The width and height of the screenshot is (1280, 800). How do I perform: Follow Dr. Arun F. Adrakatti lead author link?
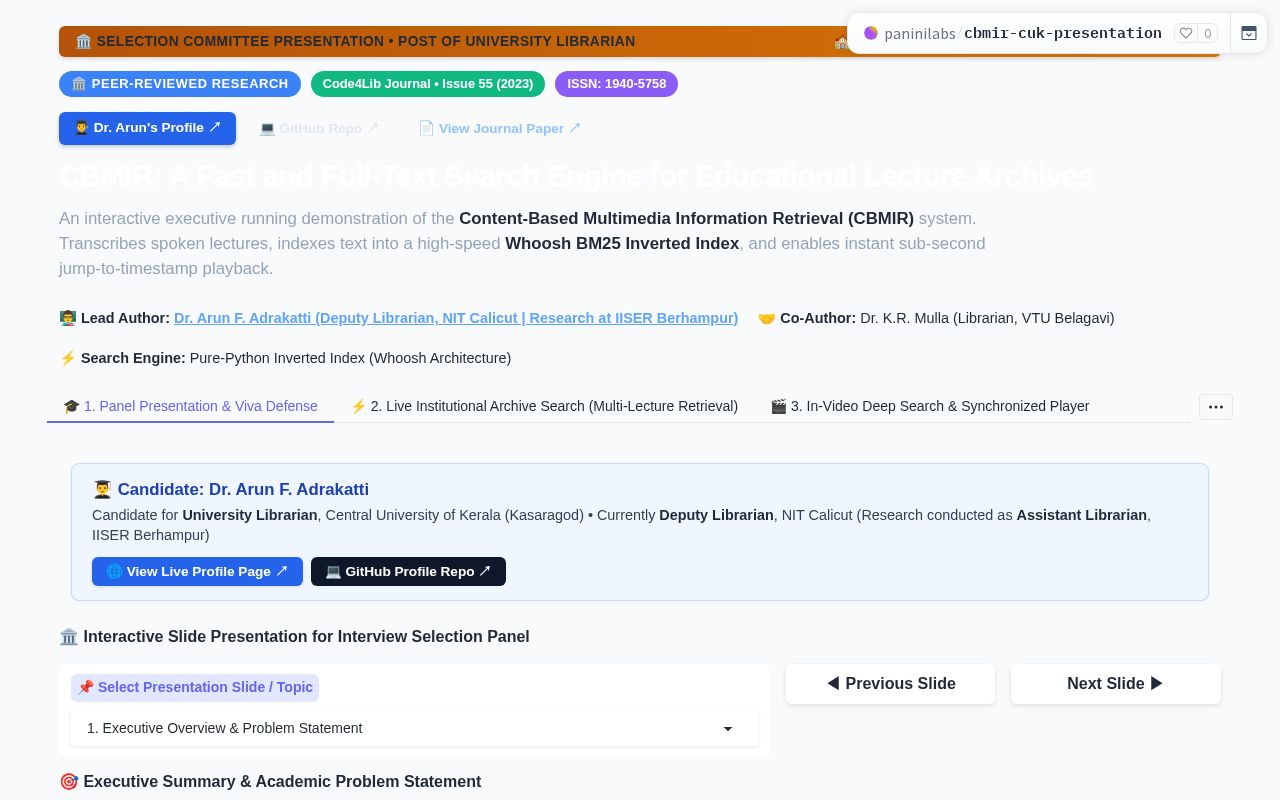456,318
